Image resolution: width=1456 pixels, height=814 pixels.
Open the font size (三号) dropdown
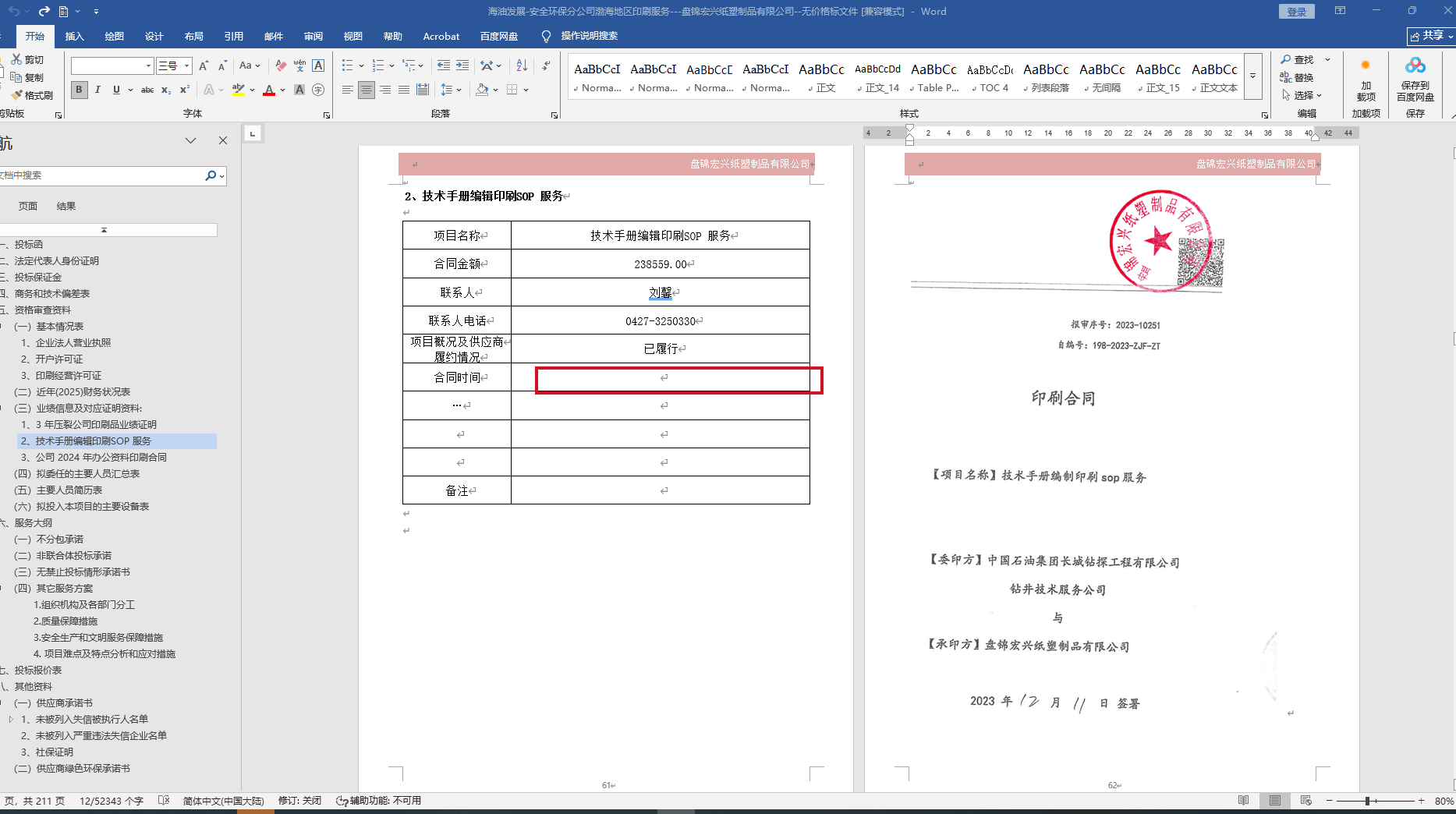pos(187,66)
